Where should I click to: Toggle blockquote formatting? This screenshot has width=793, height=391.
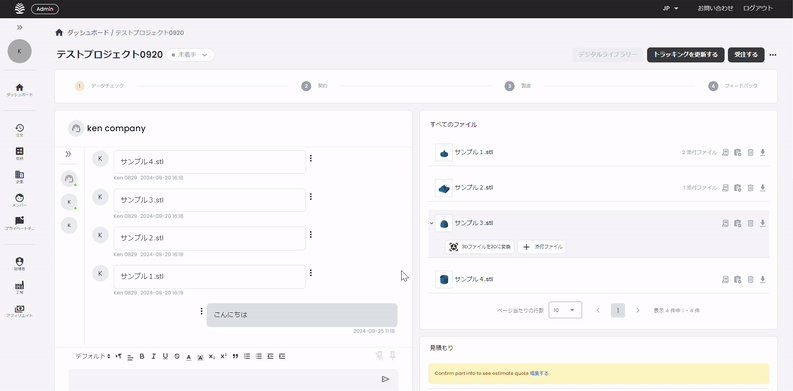coord(235,357)
